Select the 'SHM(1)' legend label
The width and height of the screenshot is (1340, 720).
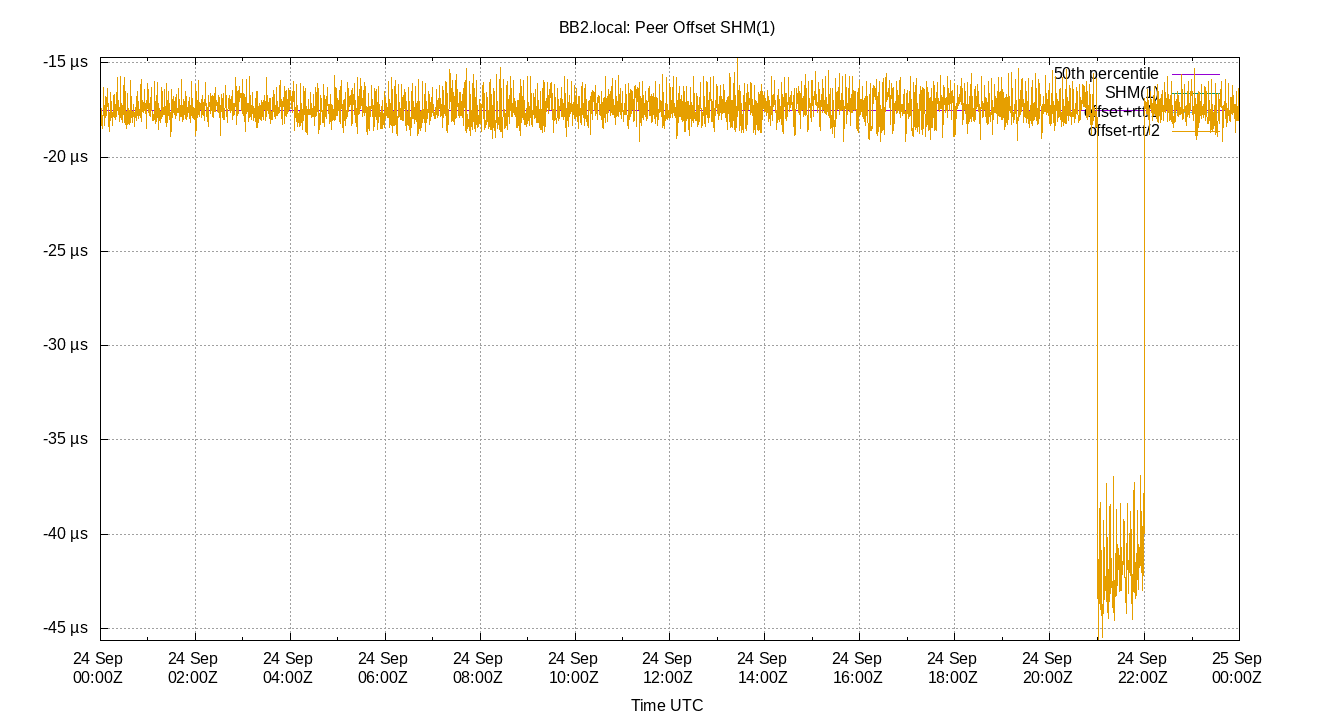tap(1132, 93)
